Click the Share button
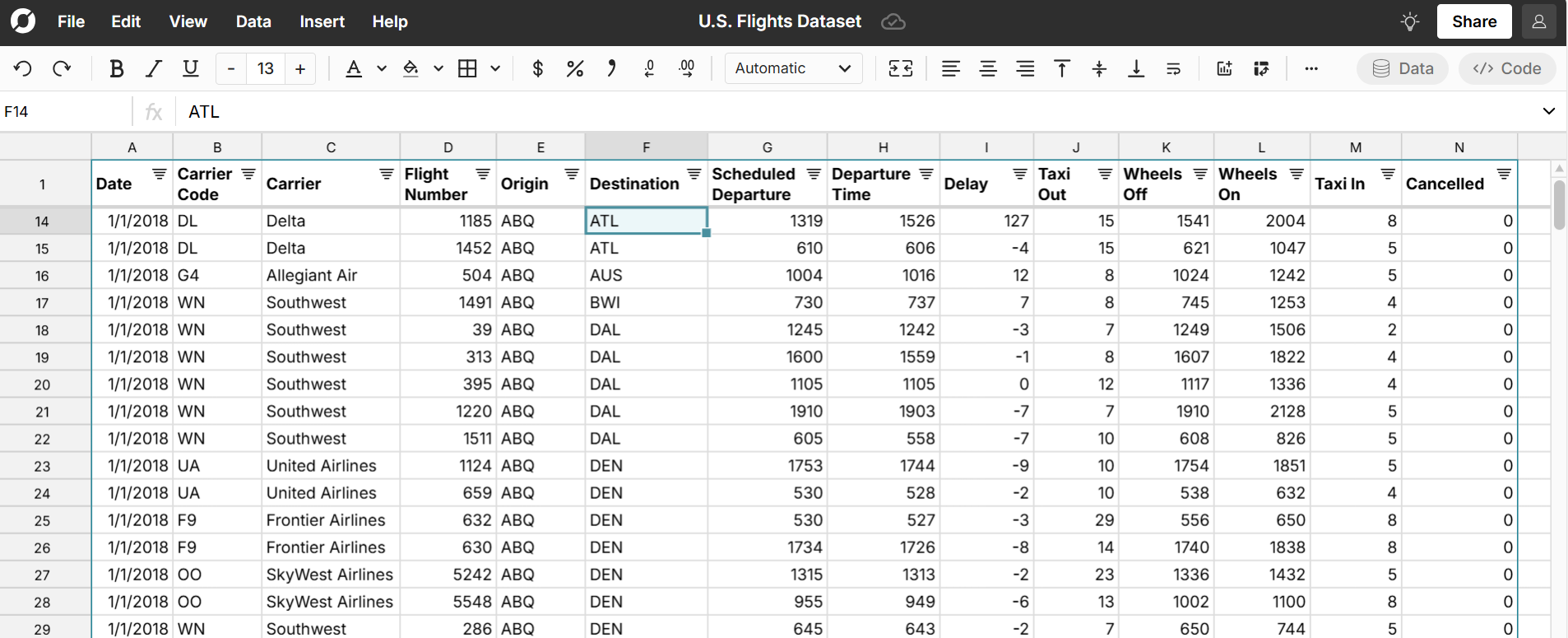The image size is (1568, 638). pos(1473,21)
